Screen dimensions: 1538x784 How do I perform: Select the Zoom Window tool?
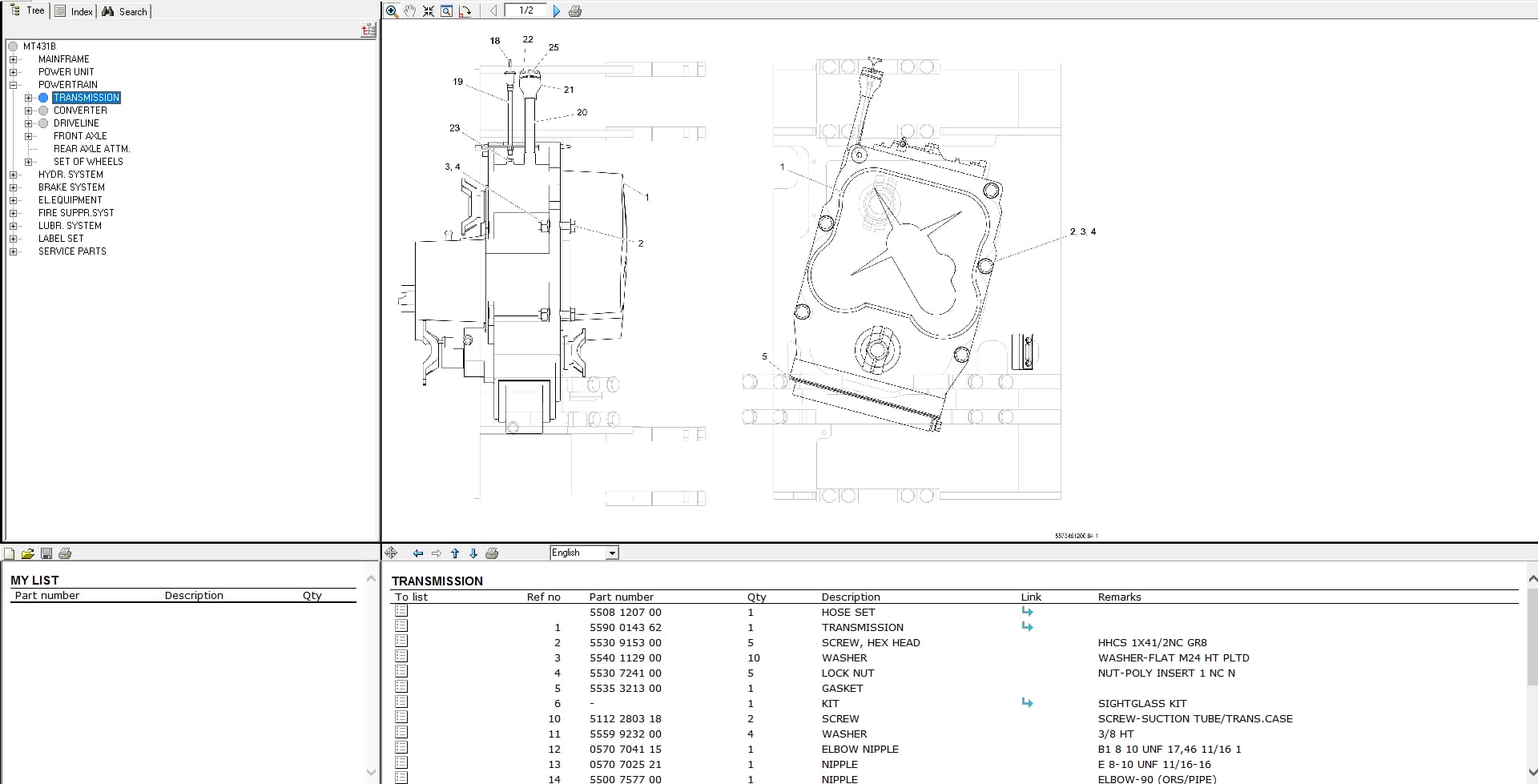point(446,10)
